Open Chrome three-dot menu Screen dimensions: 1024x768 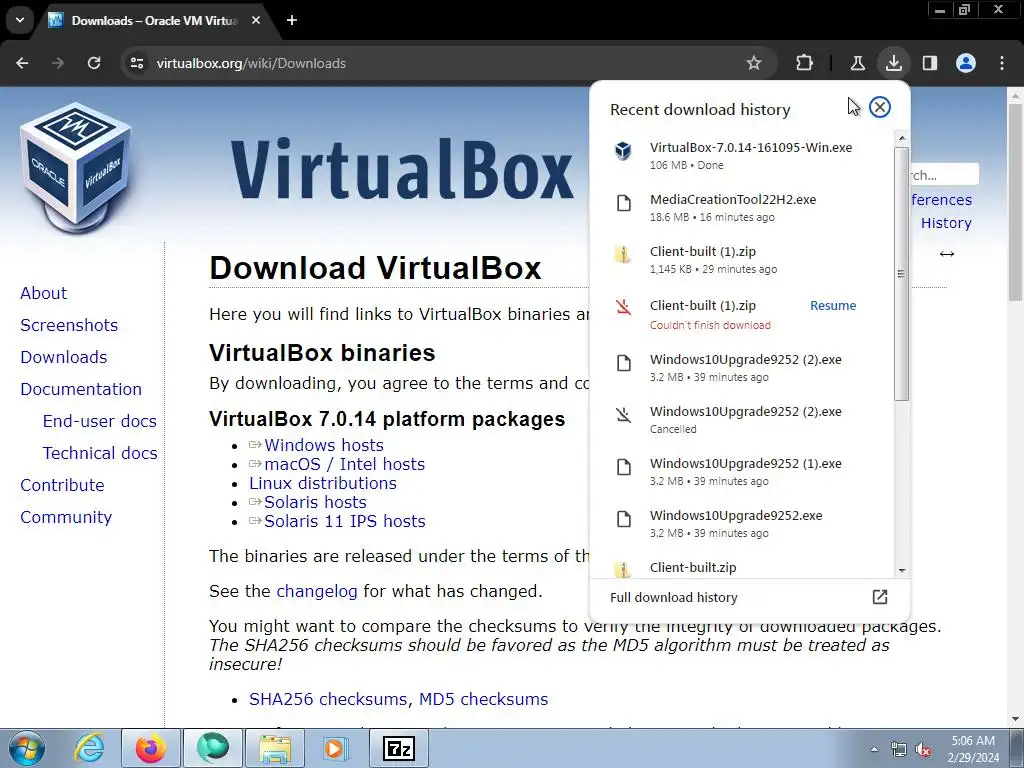(x=1002, y=63)
